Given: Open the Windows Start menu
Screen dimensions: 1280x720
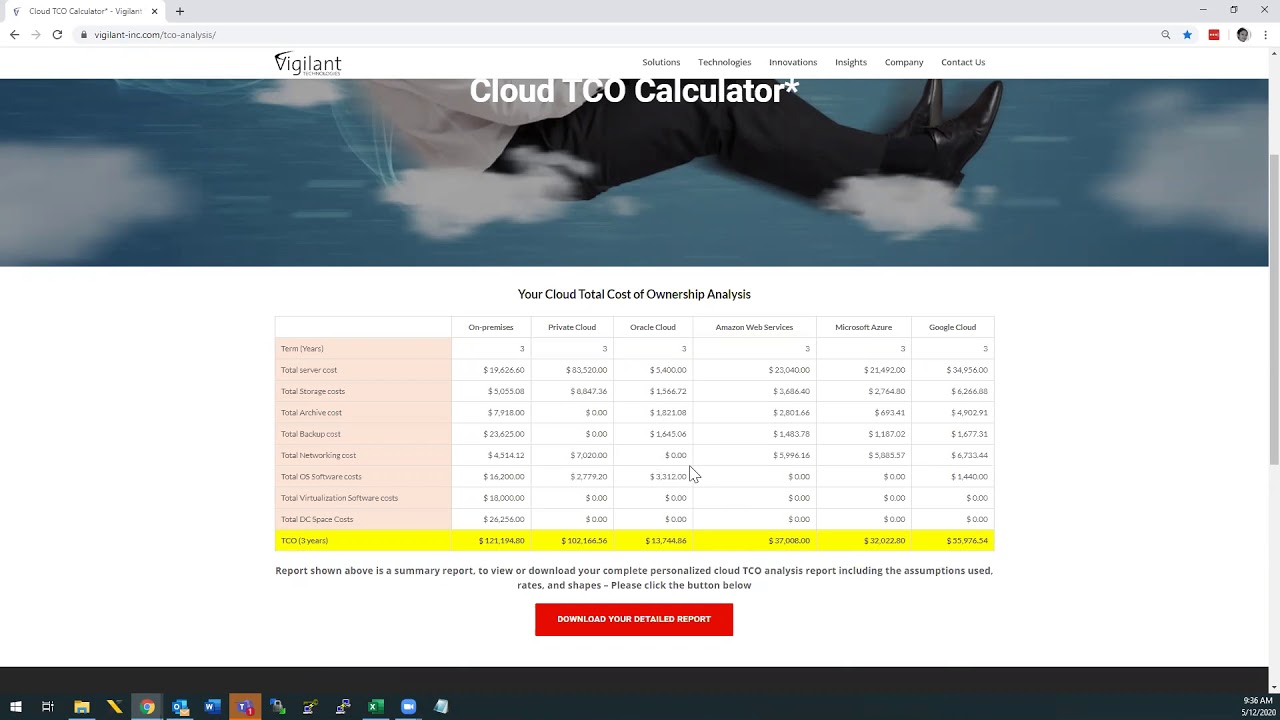Looking at the screenshot, I should point(15,707).
